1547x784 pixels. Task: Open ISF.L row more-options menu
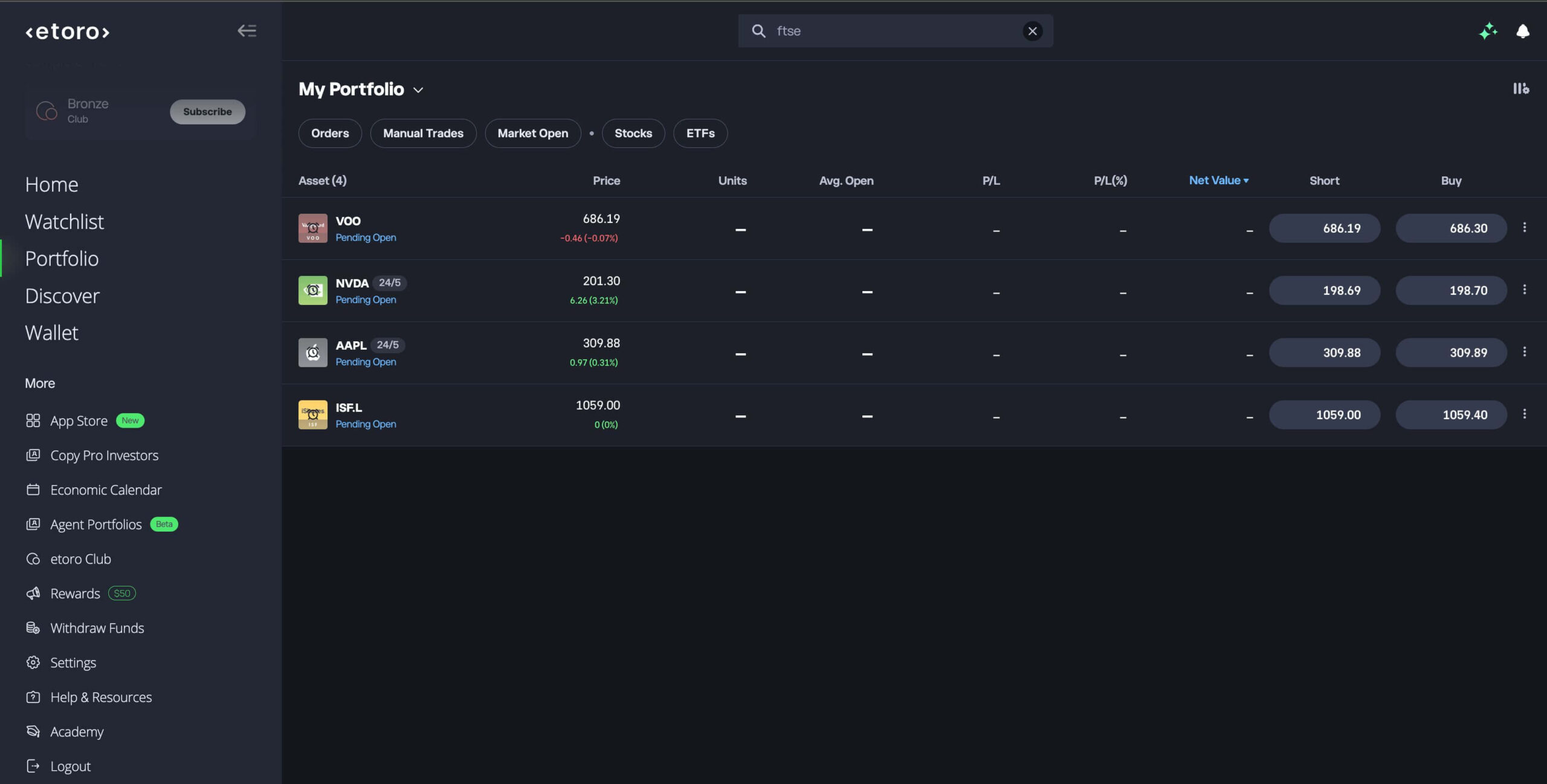(1525, 414)
